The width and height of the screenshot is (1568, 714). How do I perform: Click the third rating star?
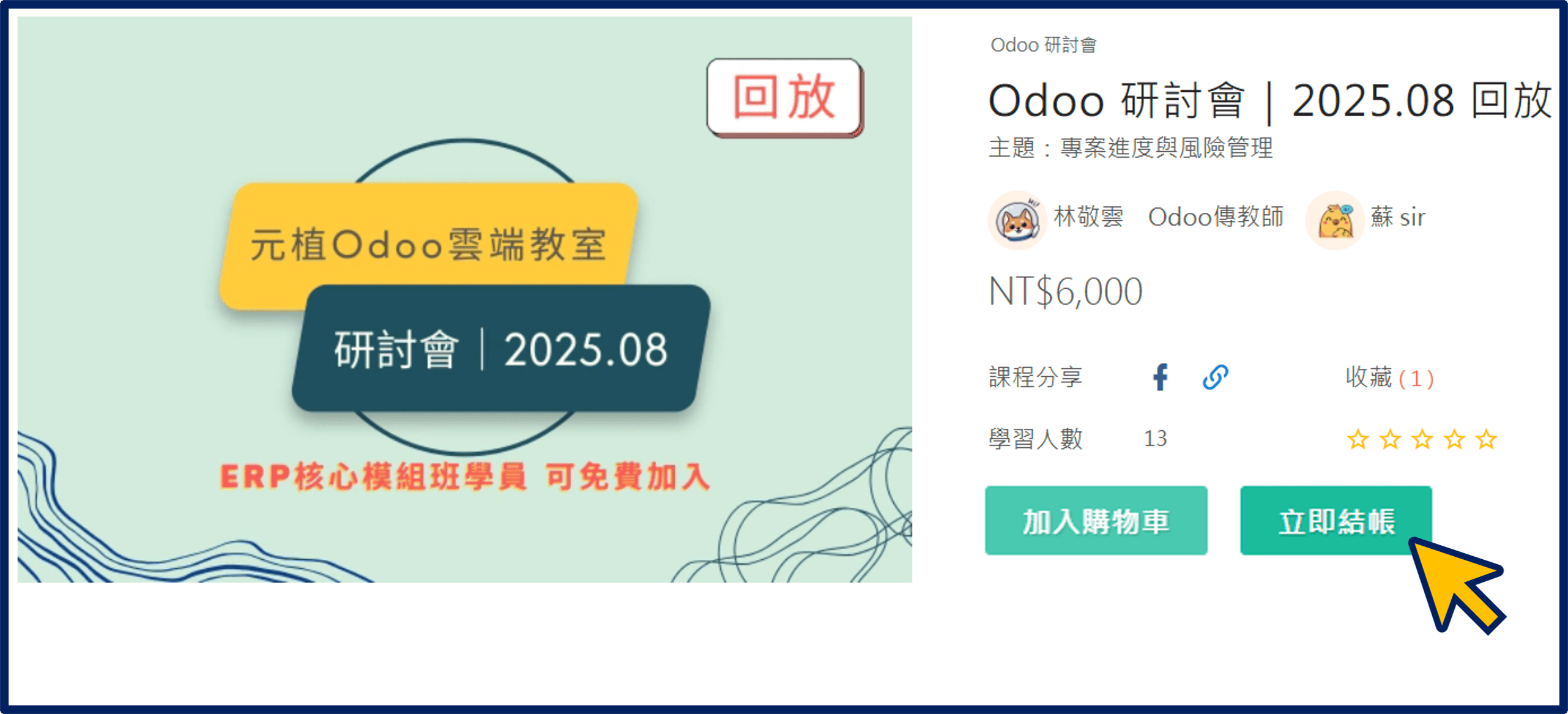point(1422,439)
